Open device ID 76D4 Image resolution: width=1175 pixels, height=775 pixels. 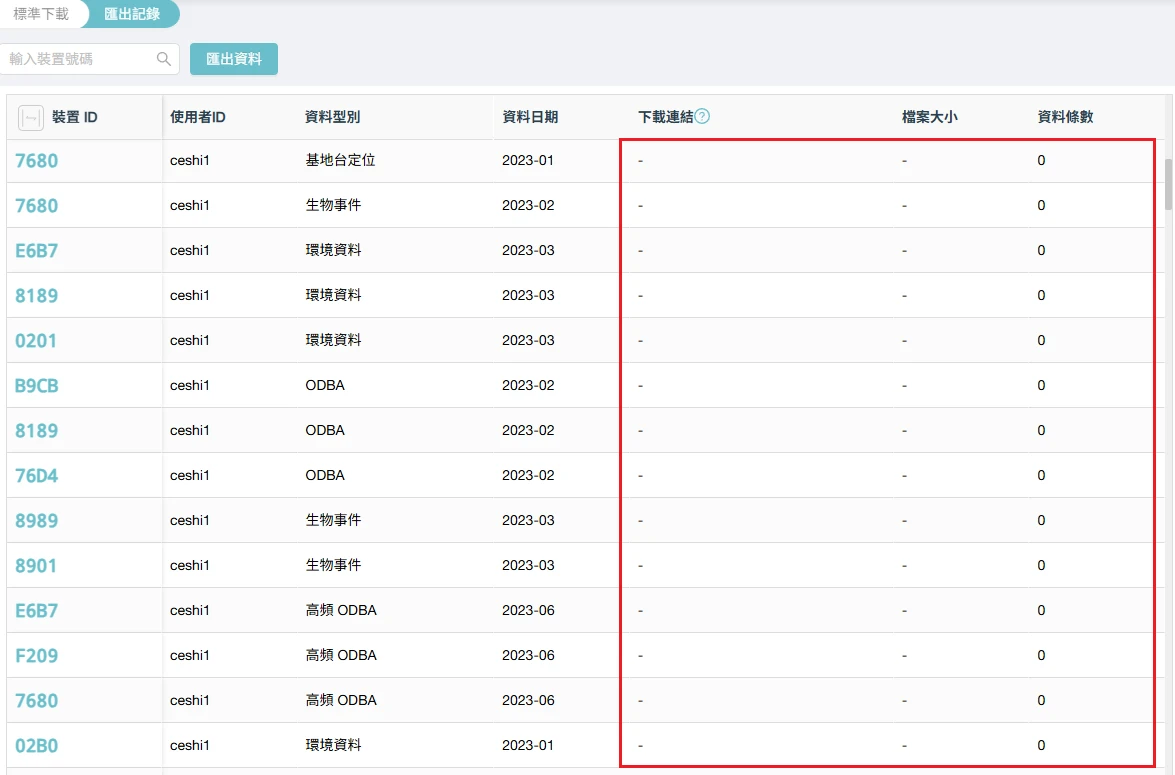pyautogui.click(x=37, y=476)
